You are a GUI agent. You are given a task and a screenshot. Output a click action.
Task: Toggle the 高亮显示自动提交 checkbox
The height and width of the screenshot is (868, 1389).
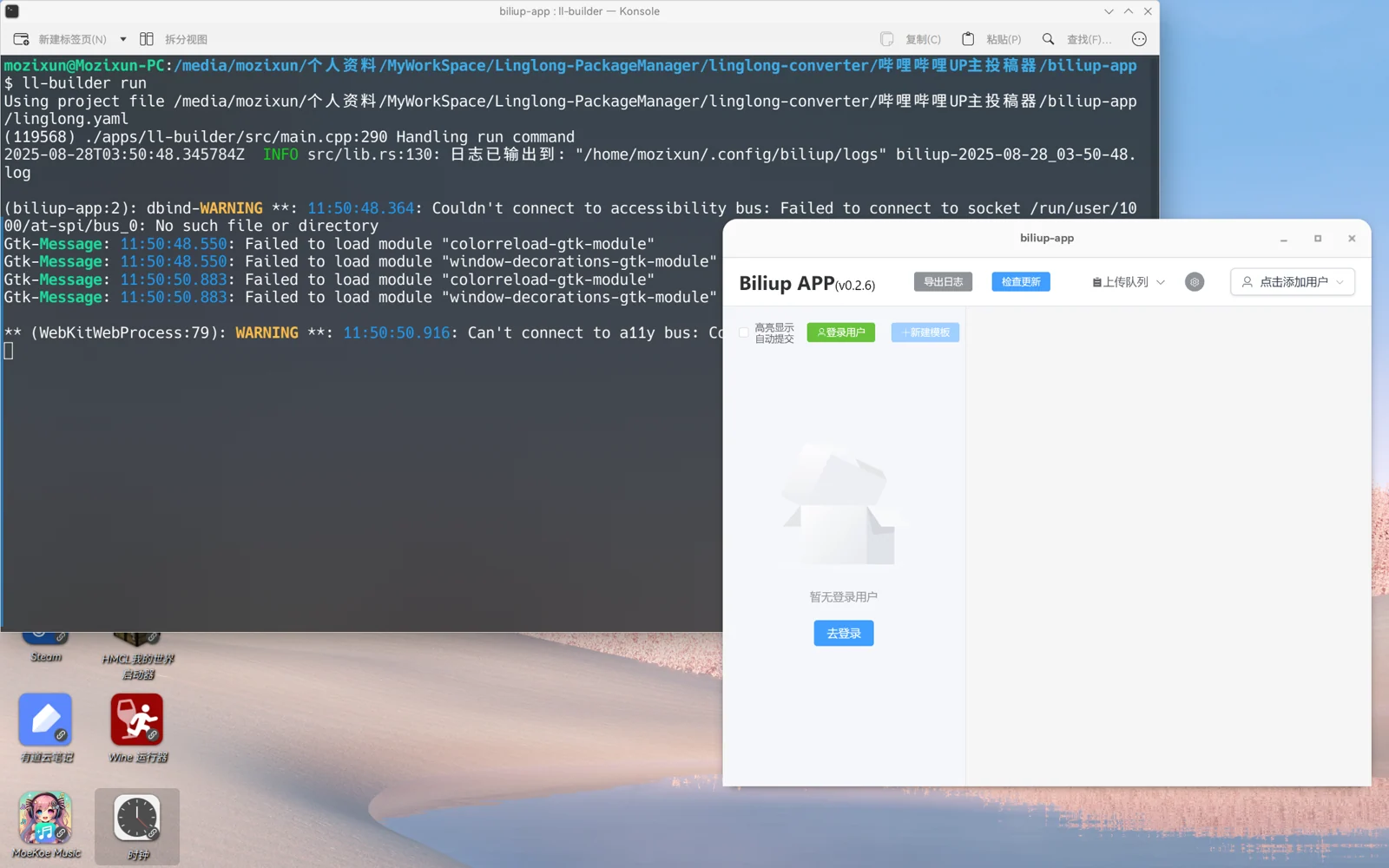tap(744, 332)
